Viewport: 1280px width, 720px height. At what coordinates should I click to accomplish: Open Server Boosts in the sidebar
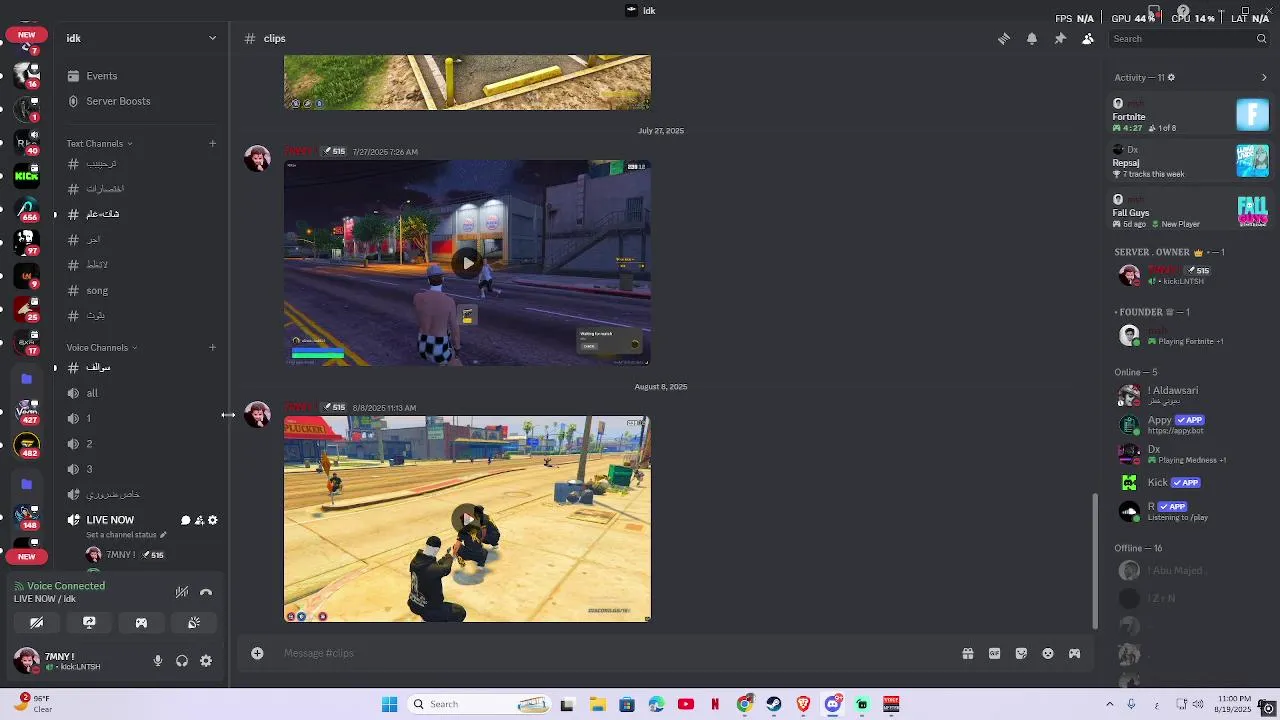click(x=140, y=101)
